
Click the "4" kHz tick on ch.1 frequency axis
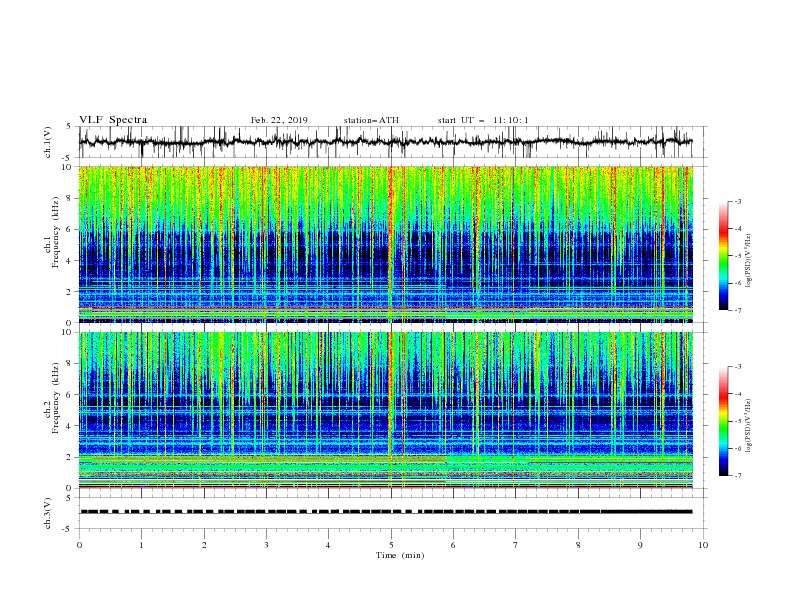point(69,261)
